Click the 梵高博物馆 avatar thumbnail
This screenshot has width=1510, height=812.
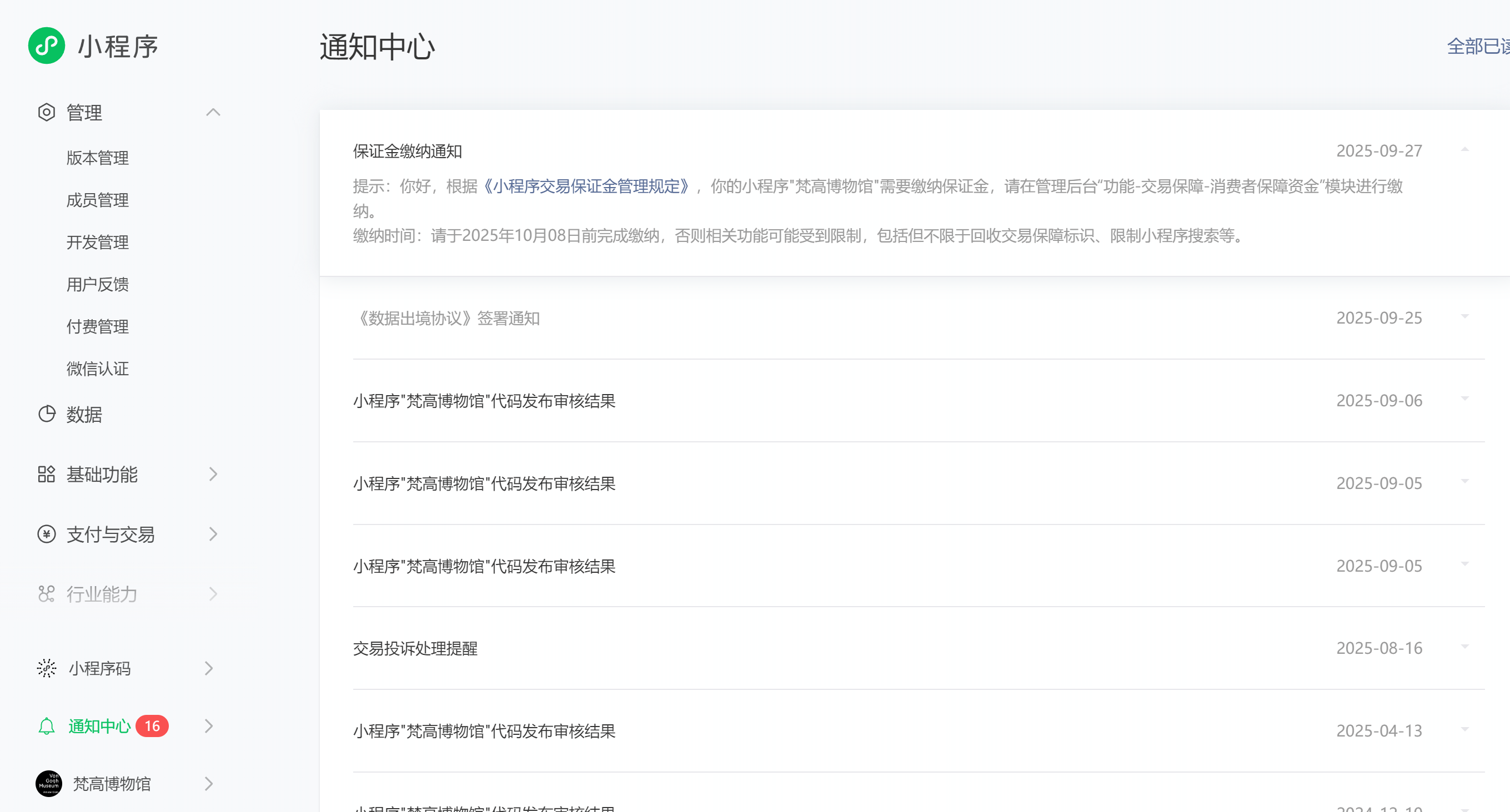(x=49, y=784)
